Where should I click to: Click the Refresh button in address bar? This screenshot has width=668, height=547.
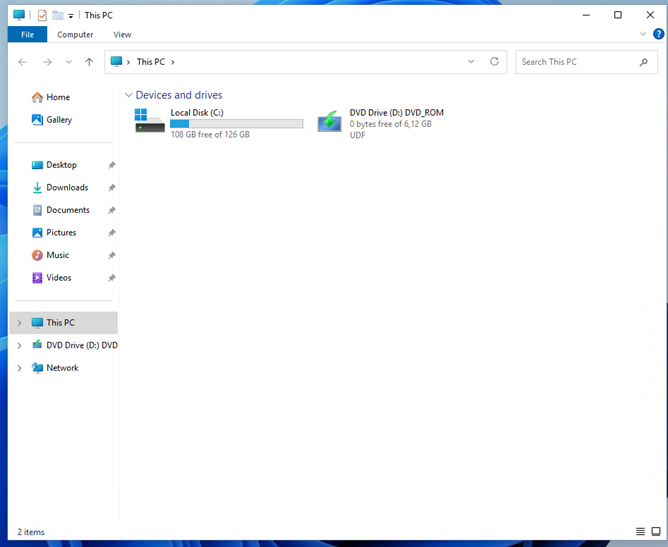pyautogui.click(x=494, y=62)
